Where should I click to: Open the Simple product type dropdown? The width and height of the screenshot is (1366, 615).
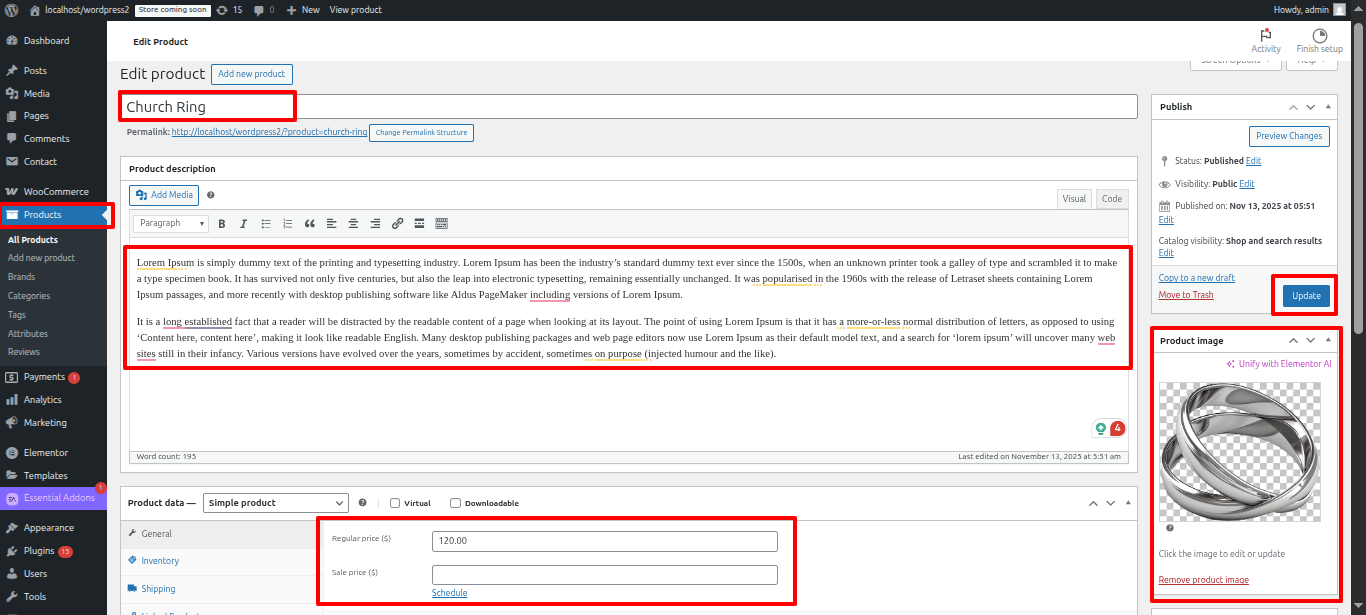click(x=275, y=503)
